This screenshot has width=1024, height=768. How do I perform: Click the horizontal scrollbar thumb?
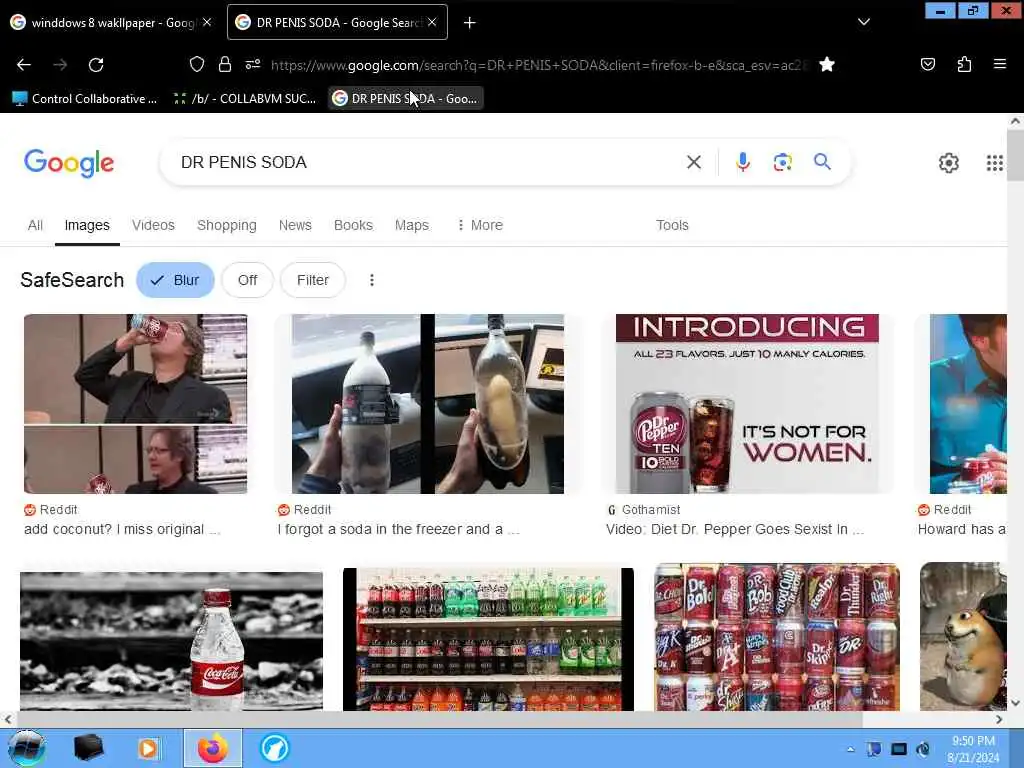click(439, 719)
